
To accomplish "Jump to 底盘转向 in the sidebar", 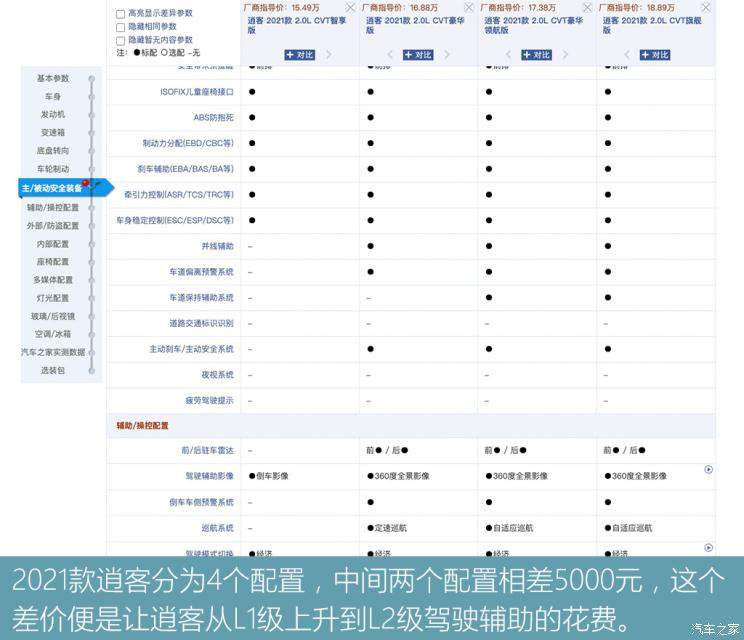I will coord(53,150).
